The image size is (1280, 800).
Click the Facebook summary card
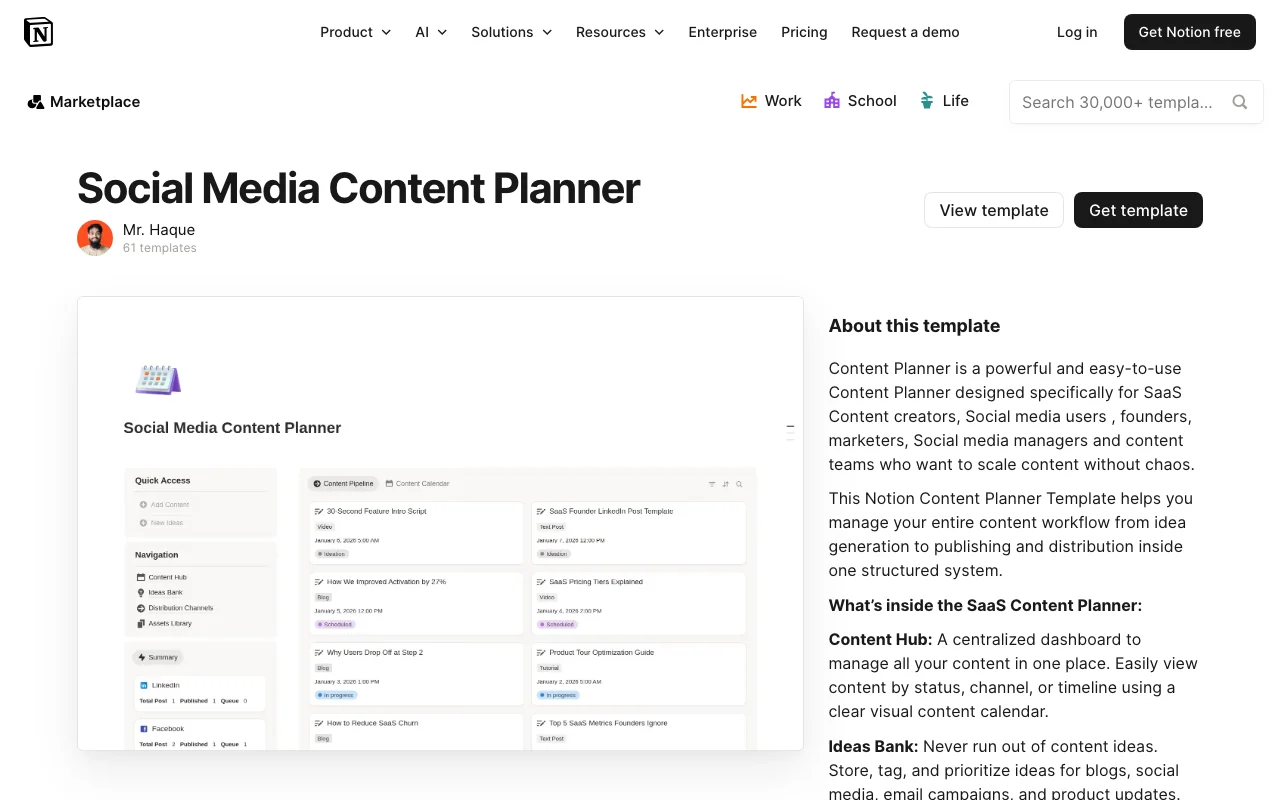tap(201, 735)
